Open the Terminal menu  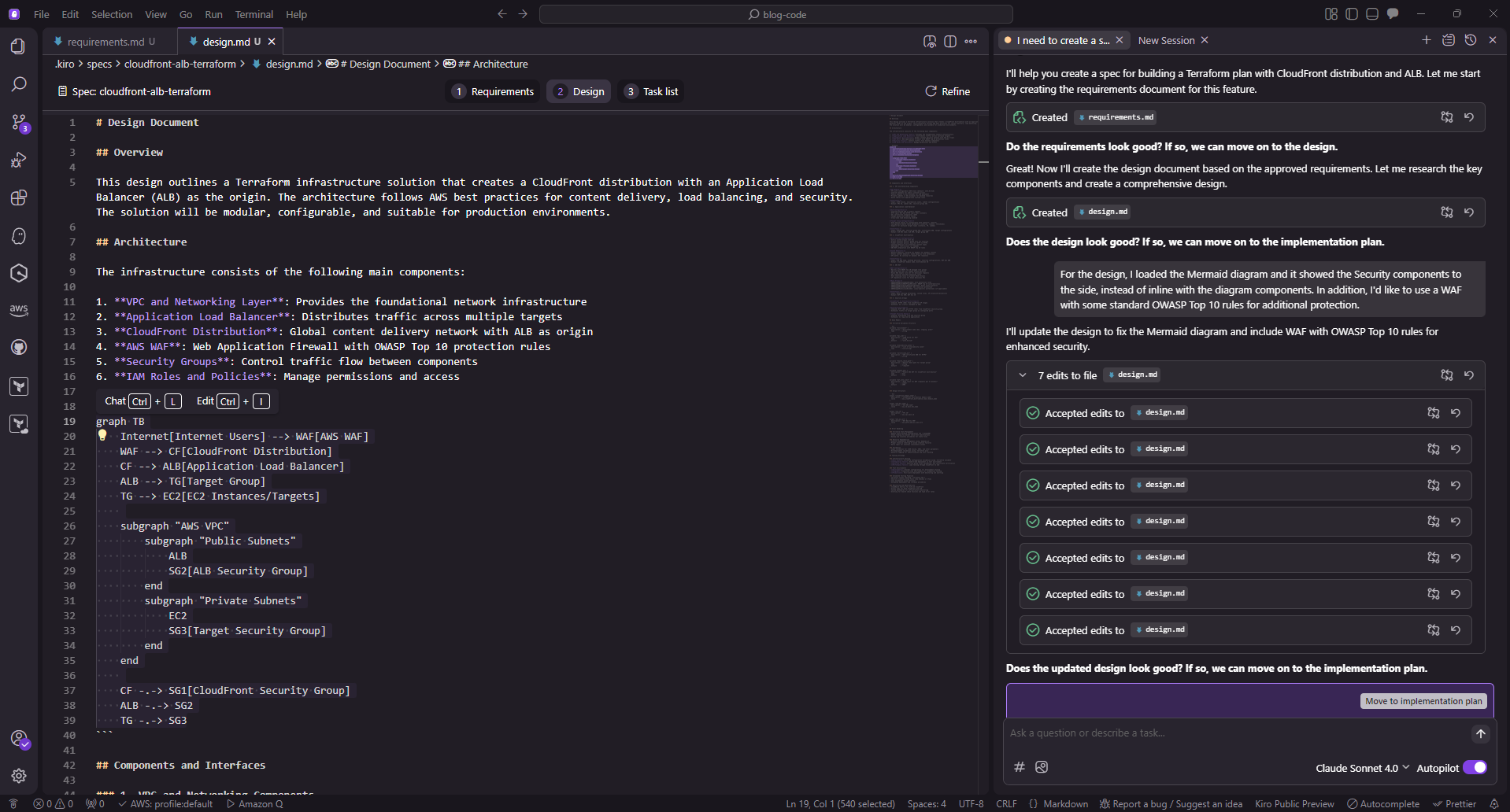point(254,14)
